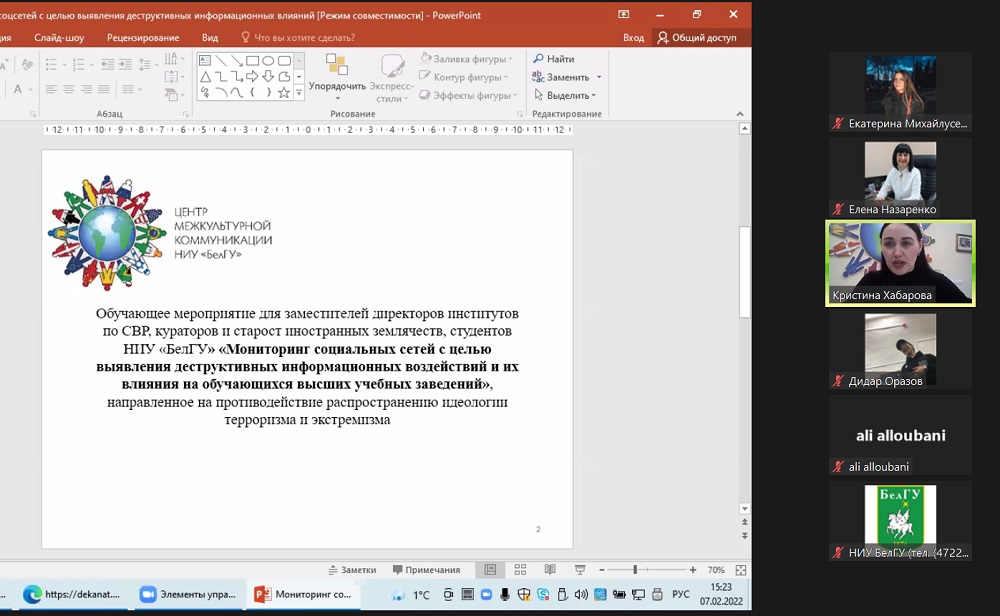Click fit slide to window icon
1000x616 pixels.
(741, 570)
